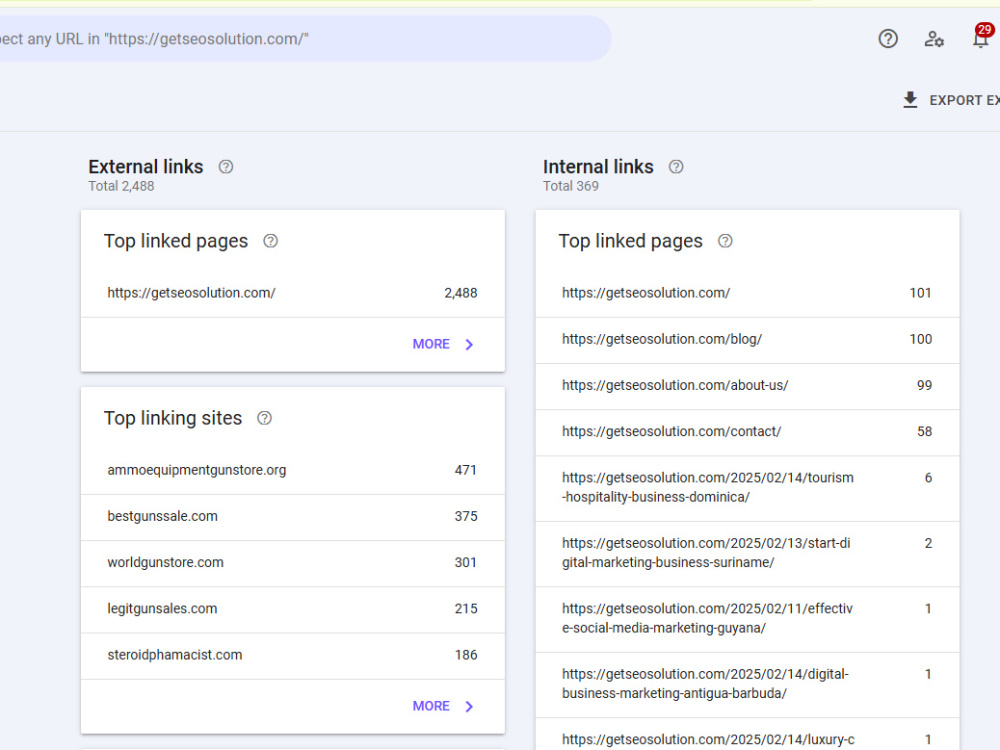Click the Export download icon
Screen dimensions: 1000x750
910,100
